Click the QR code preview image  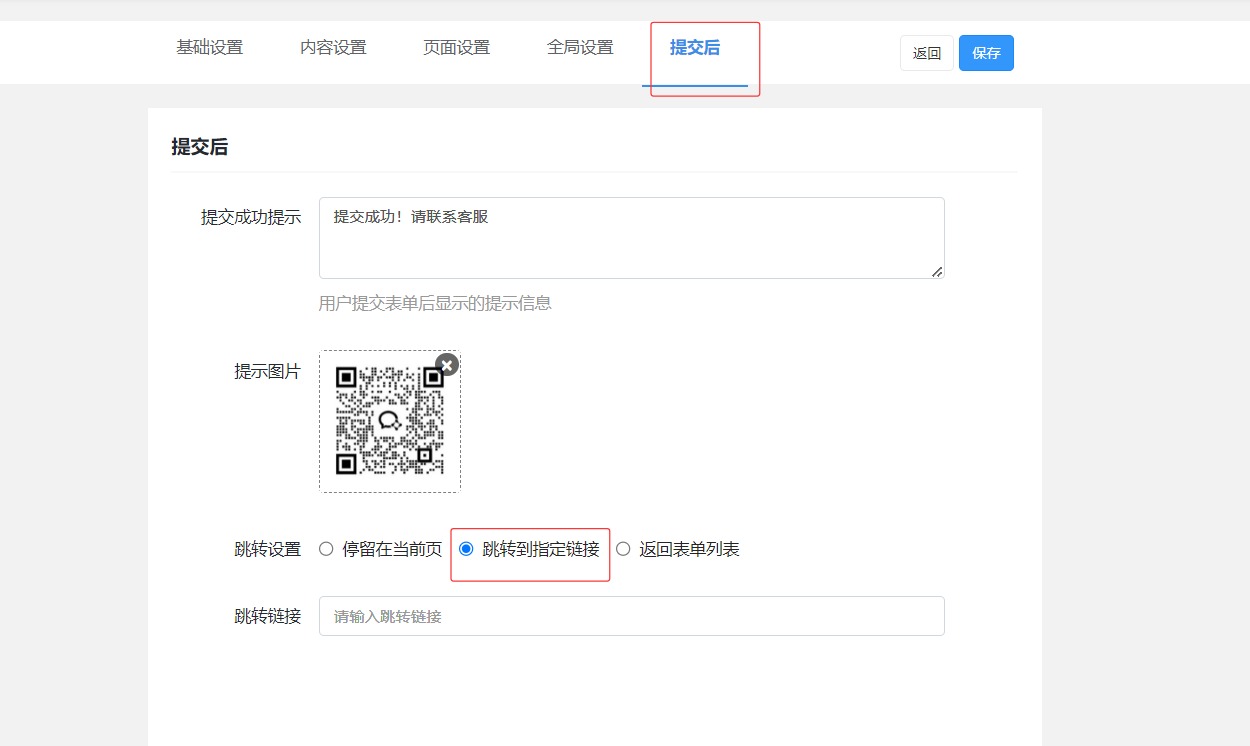click(x=389, y=422)
